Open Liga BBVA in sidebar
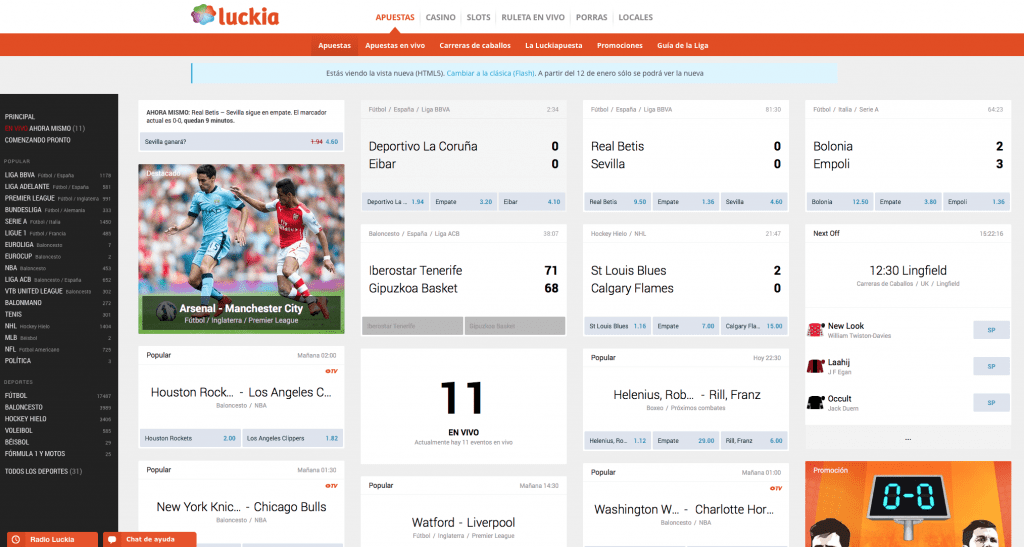 coord(57,175)
